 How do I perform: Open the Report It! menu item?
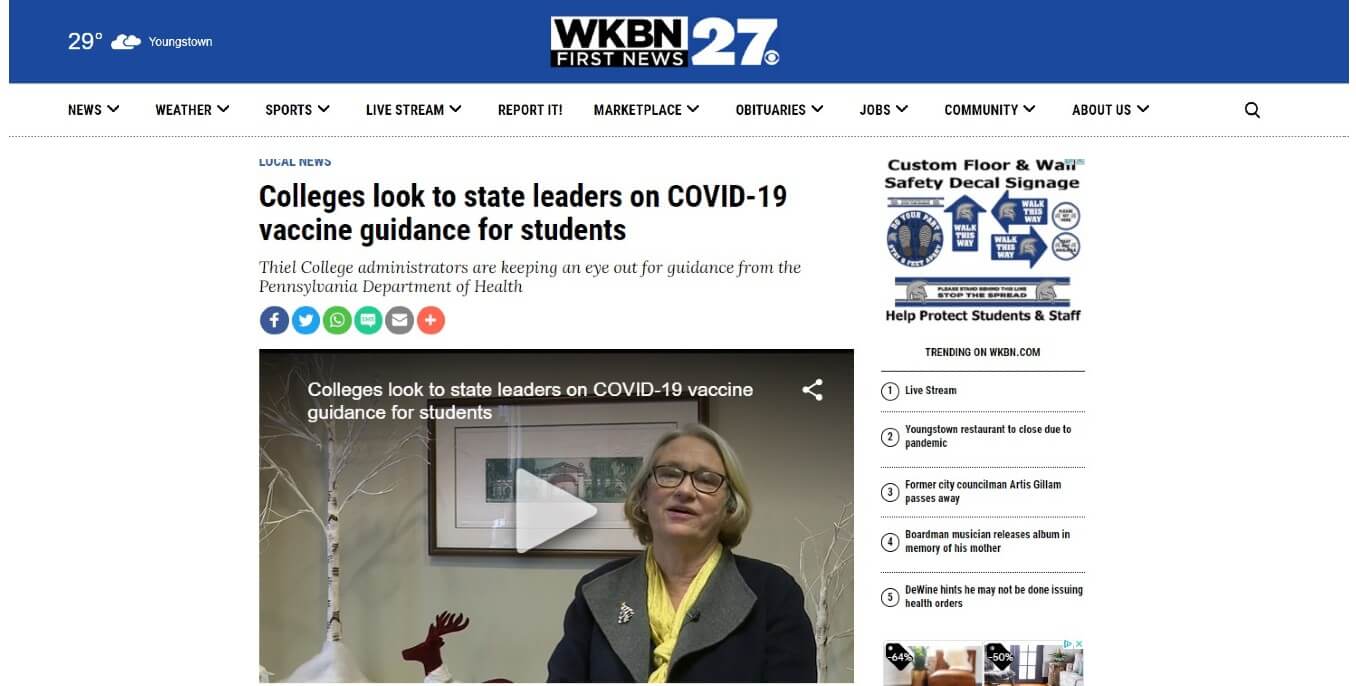click(530, 110)
